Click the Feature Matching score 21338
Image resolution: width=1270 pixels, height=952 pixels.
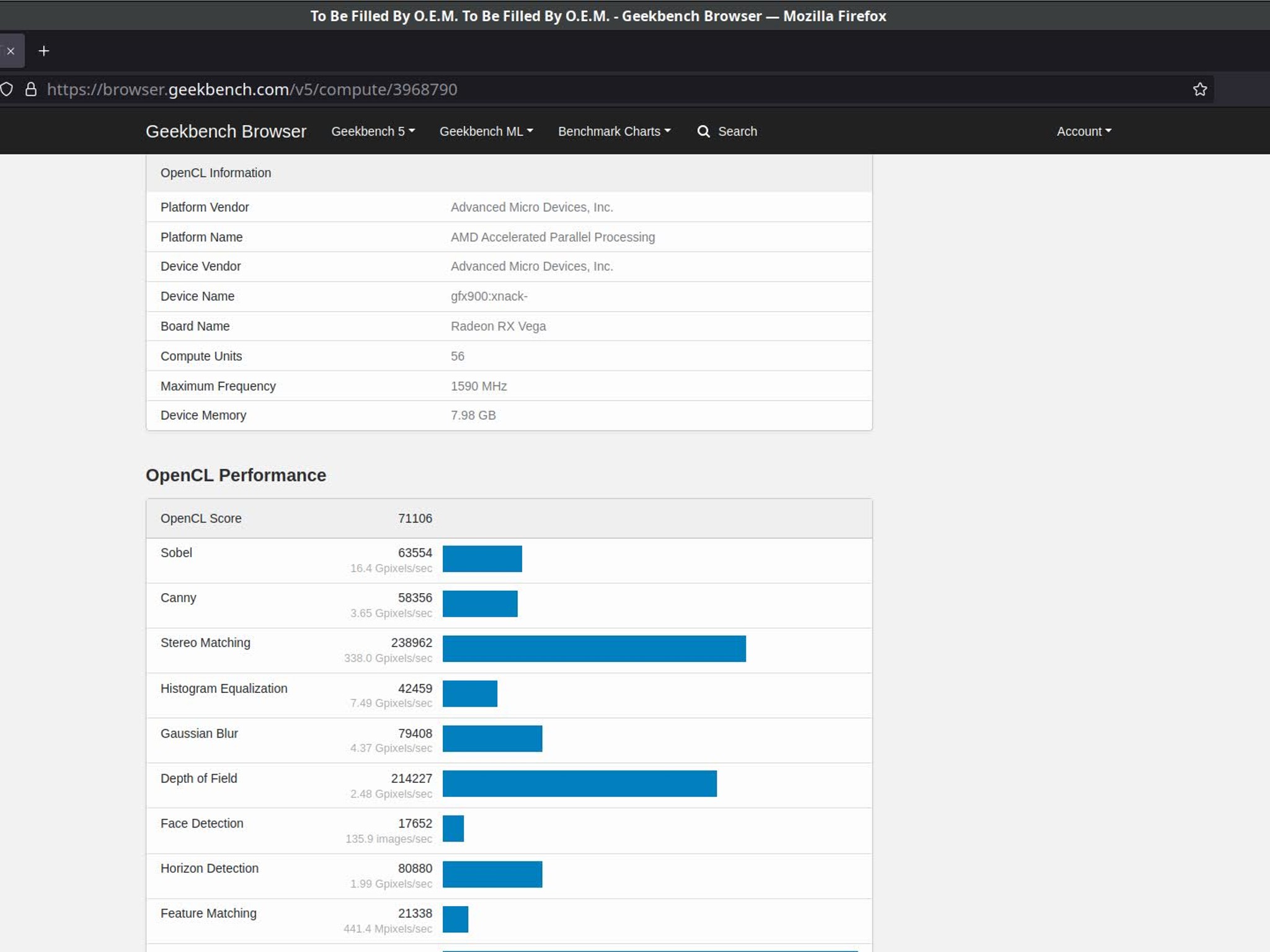tap(415, 913)
